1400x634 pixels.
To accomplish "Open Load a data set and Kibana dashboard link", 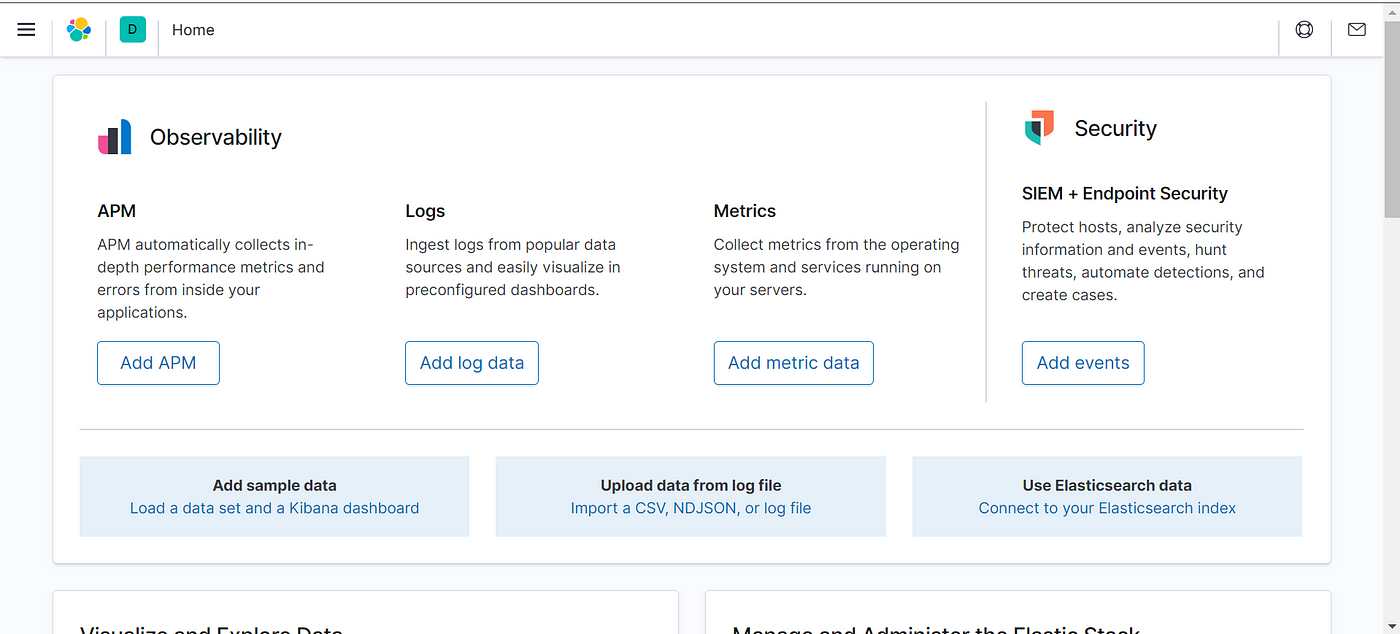I will [x=274, y=508].
